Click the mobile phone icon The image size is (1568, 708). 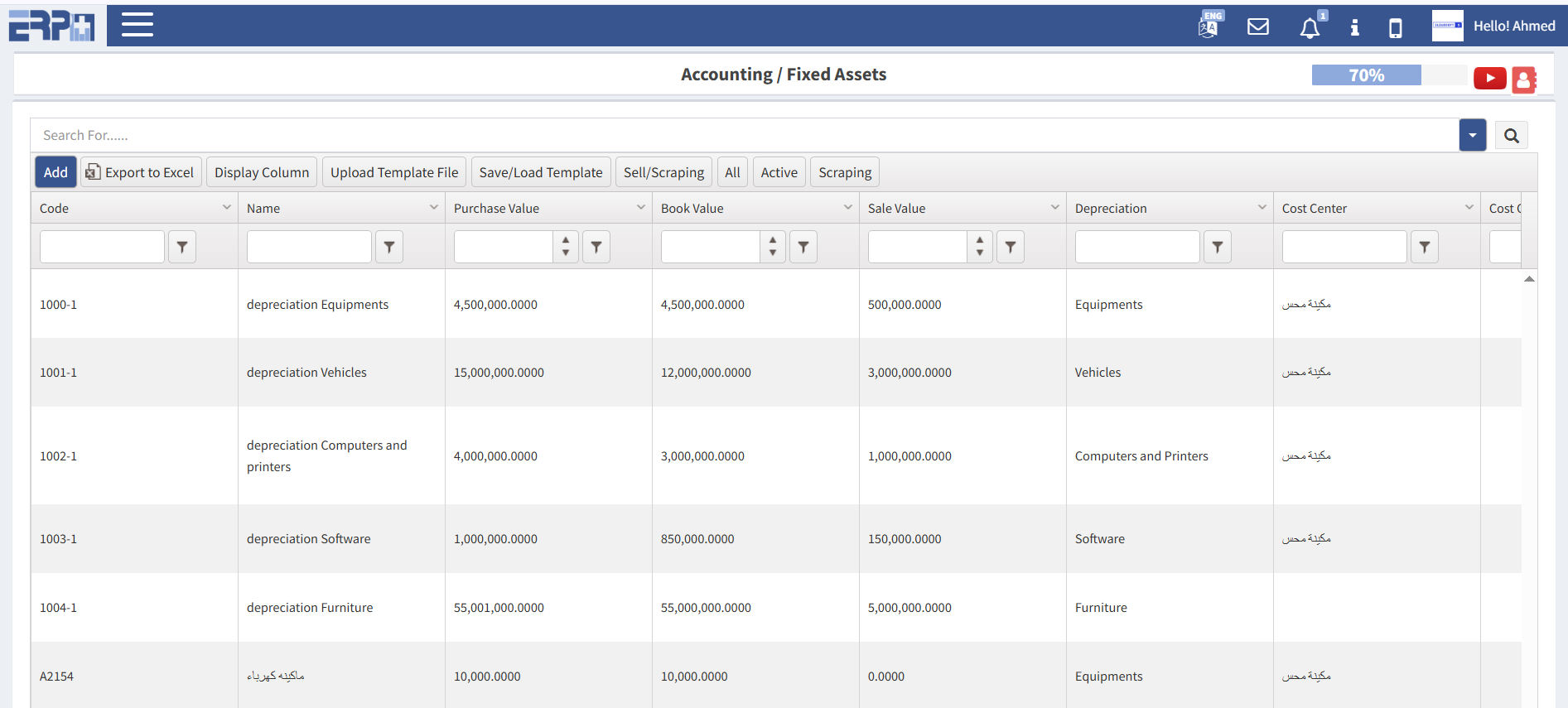pyautogui.click(x=1395, y=28)
